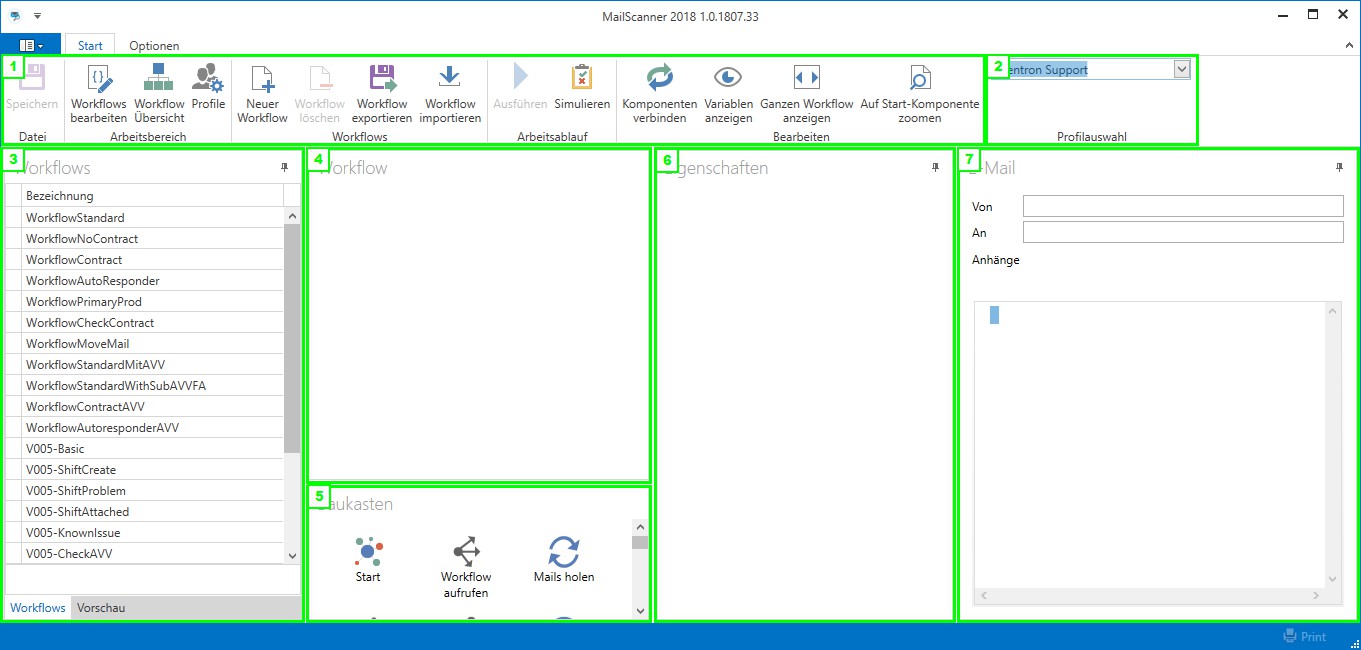This screenshot has width=1361, height=650.
Task: Select WorkflowAutoResponder in the list
Action: (93, 281)
